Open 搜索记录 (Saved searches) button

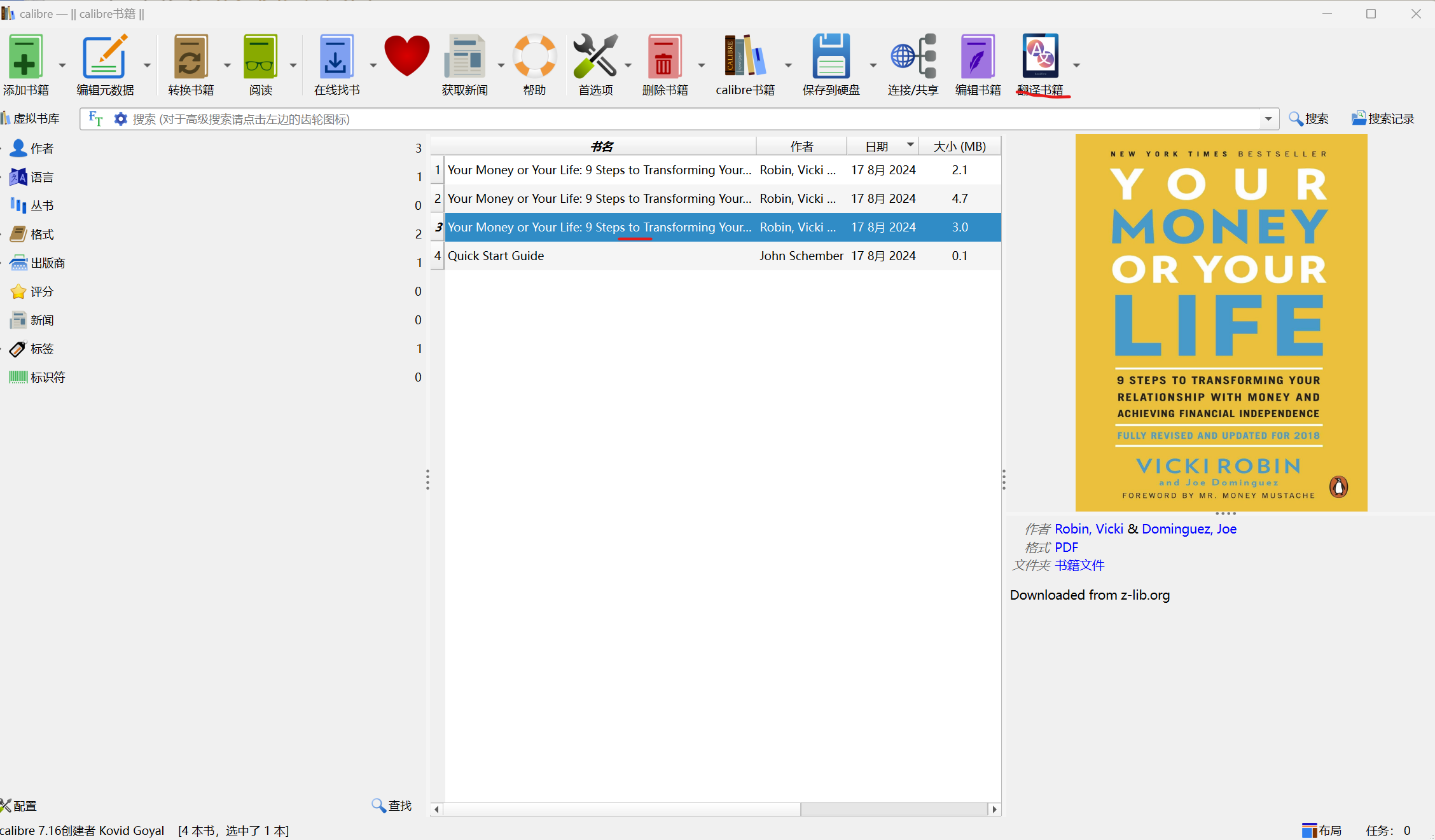click(1383, 118)
